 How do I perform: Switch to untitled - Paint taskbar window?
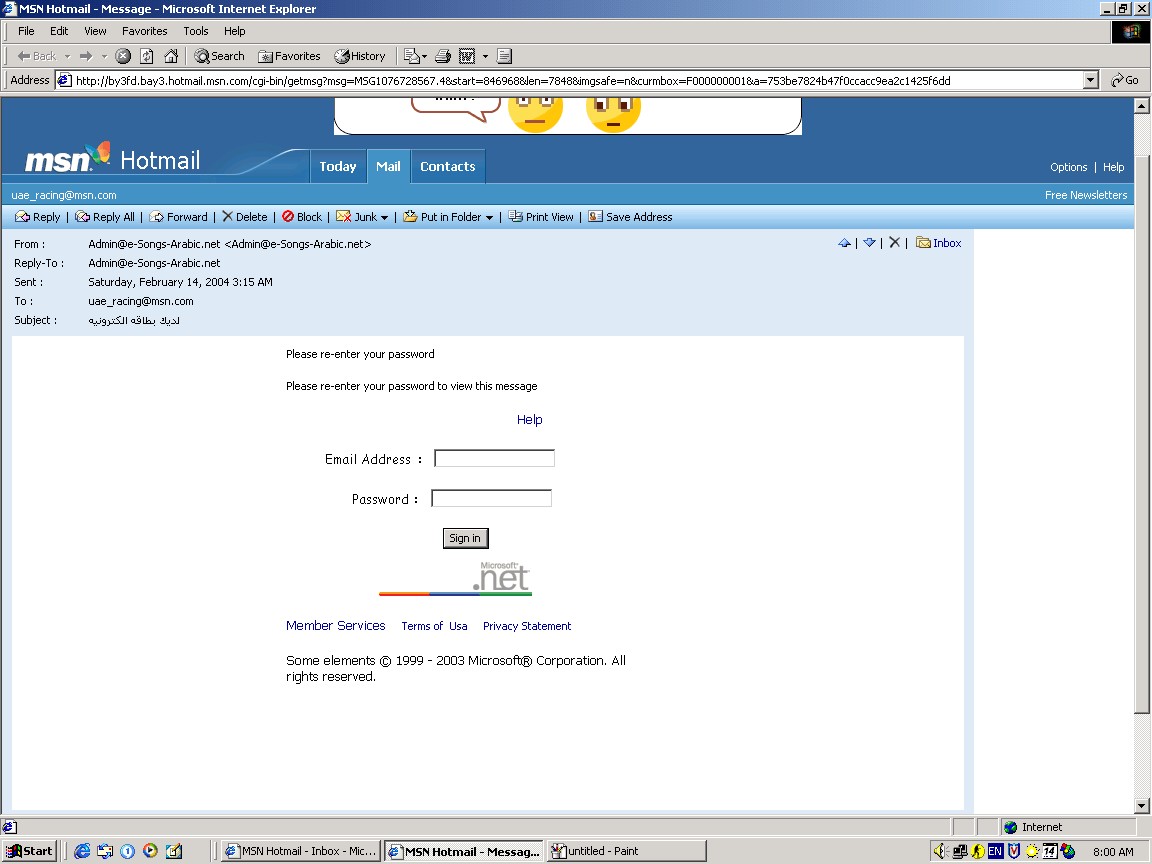[x=627, y=851]
